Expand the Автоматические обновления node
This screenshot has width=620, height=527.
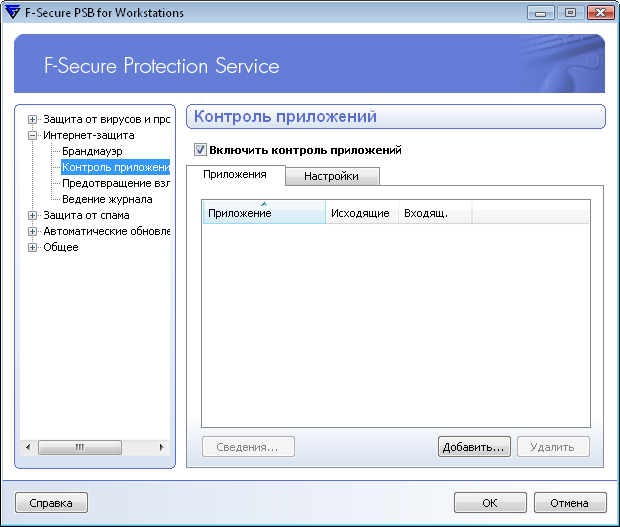pyautogui.click(x=32, y=231)
